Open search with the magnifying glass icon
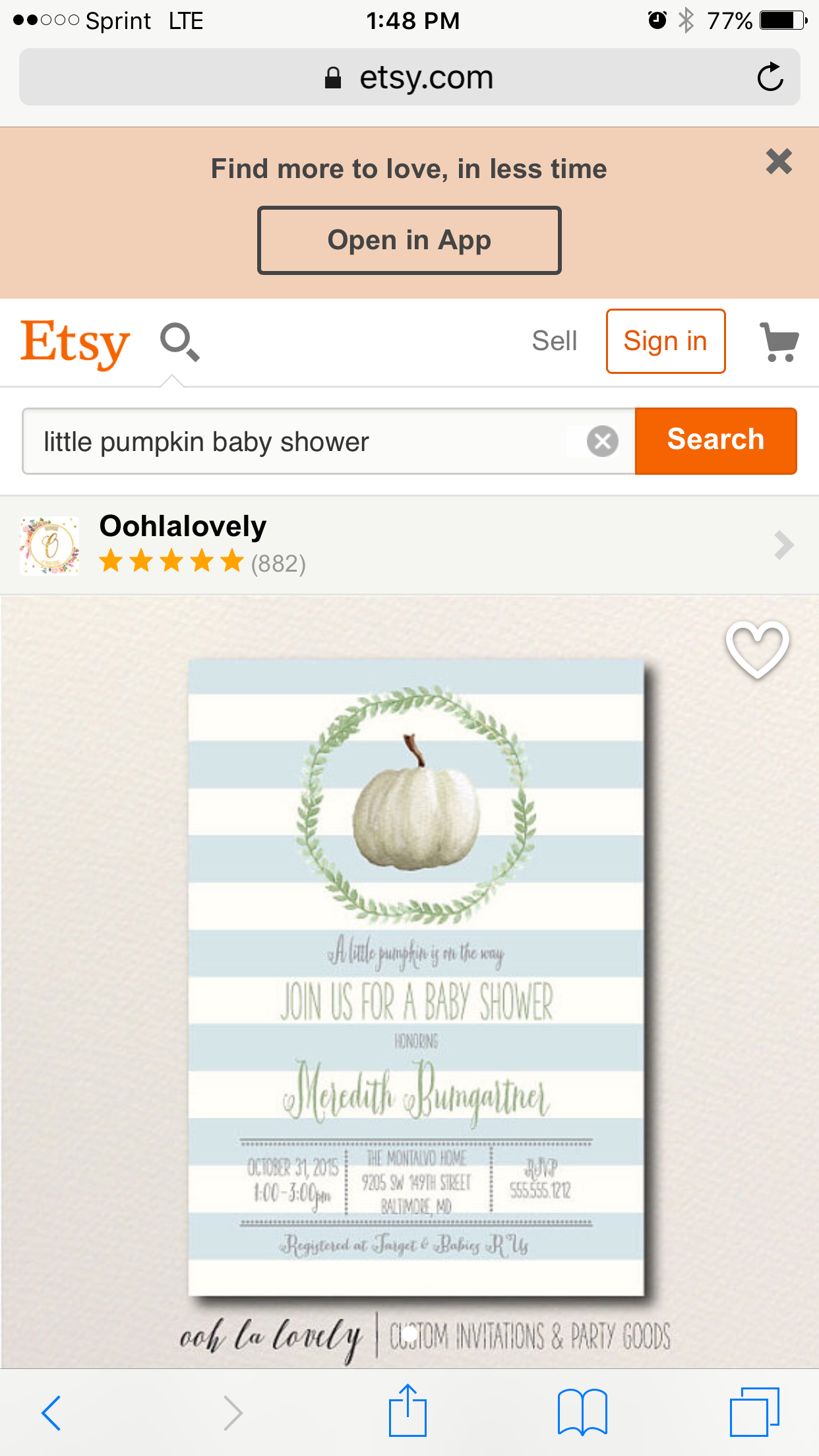This screenshot has width=819, height=1456. [179, 342]
